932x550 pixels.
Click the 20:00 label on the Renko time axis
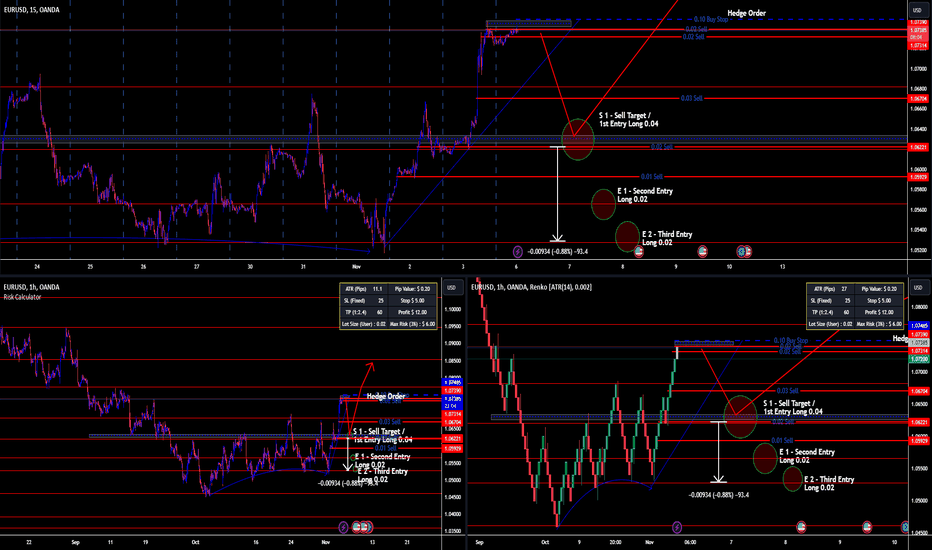(x=615, y=542)
